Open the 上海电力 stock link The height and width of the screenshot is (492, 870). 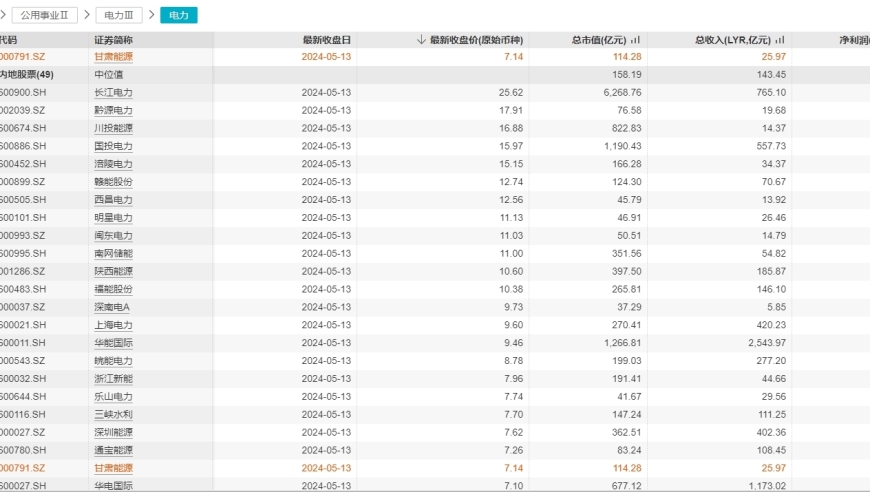113,325
